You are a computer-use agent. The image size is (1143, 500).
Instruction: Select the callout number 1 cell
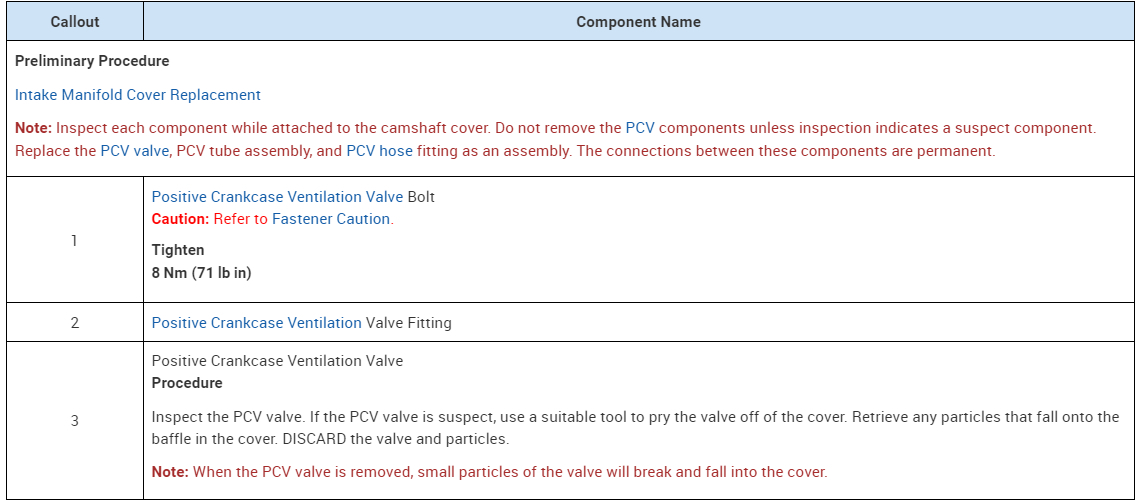[74, 241]
